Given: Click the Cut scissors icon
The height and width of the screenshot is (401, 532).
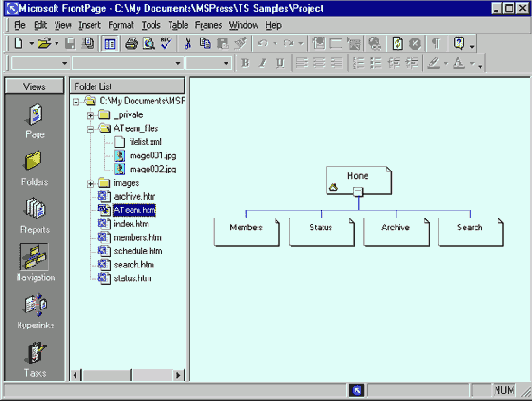Looking at the screenshot, I should 187,44.
